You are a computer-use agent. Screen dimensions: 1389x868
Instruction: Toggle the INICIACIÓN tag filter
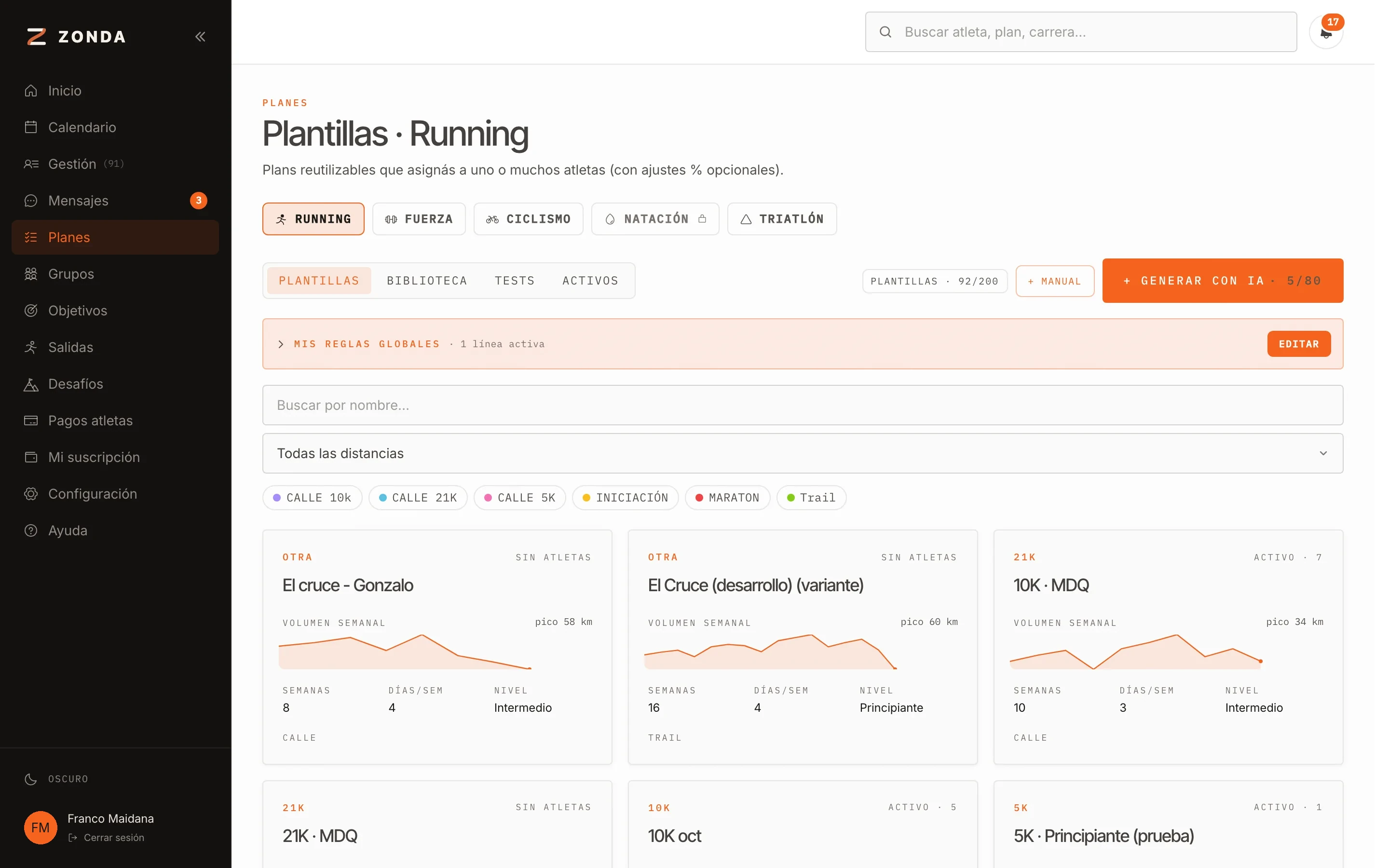tap(625, 498)
